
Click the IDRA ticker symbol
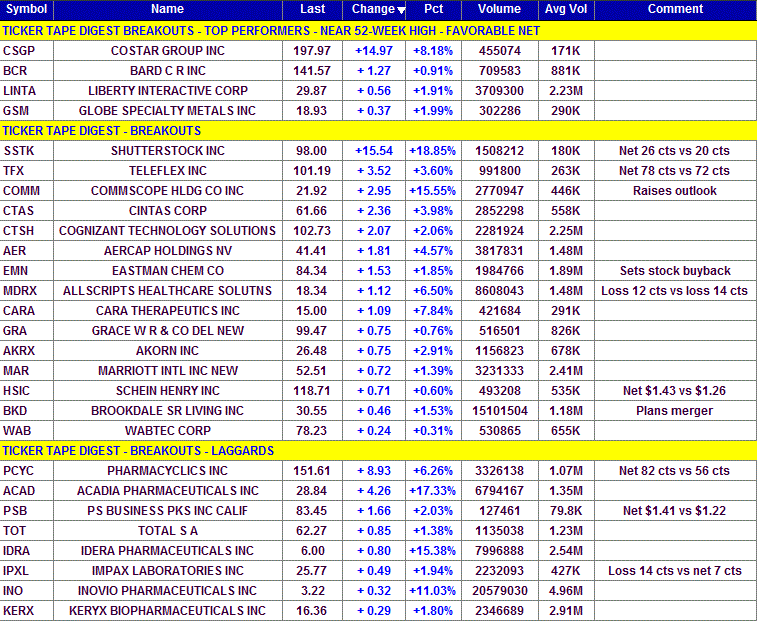pos(16,551)
